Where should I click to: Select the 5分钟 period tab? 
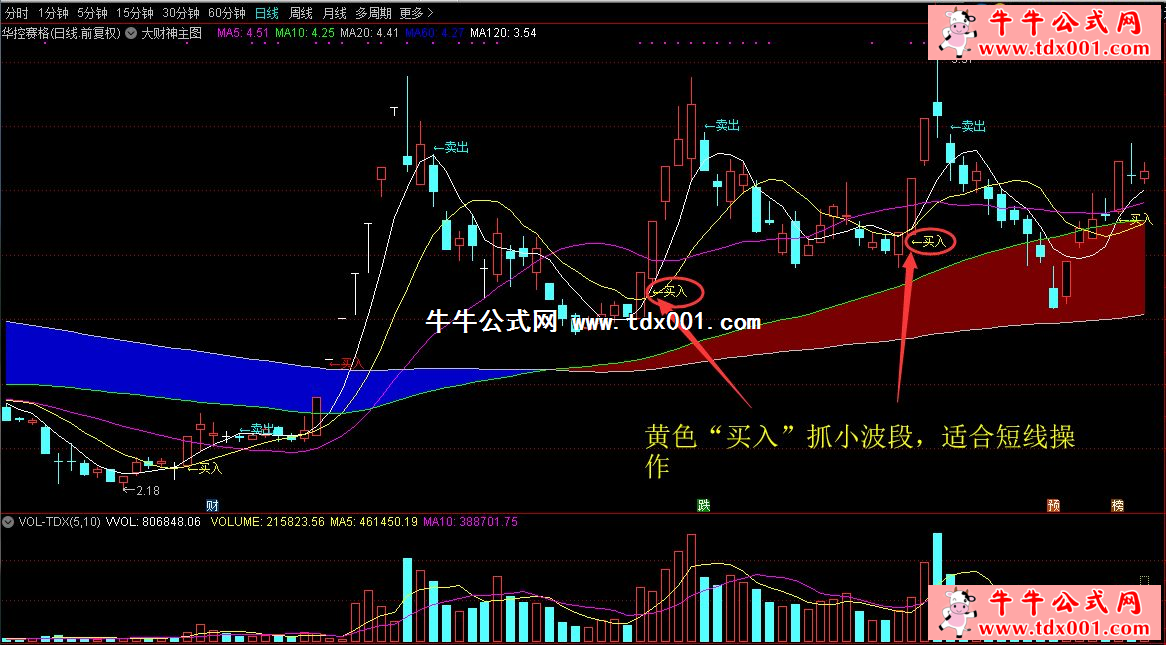tap(93, 13)
